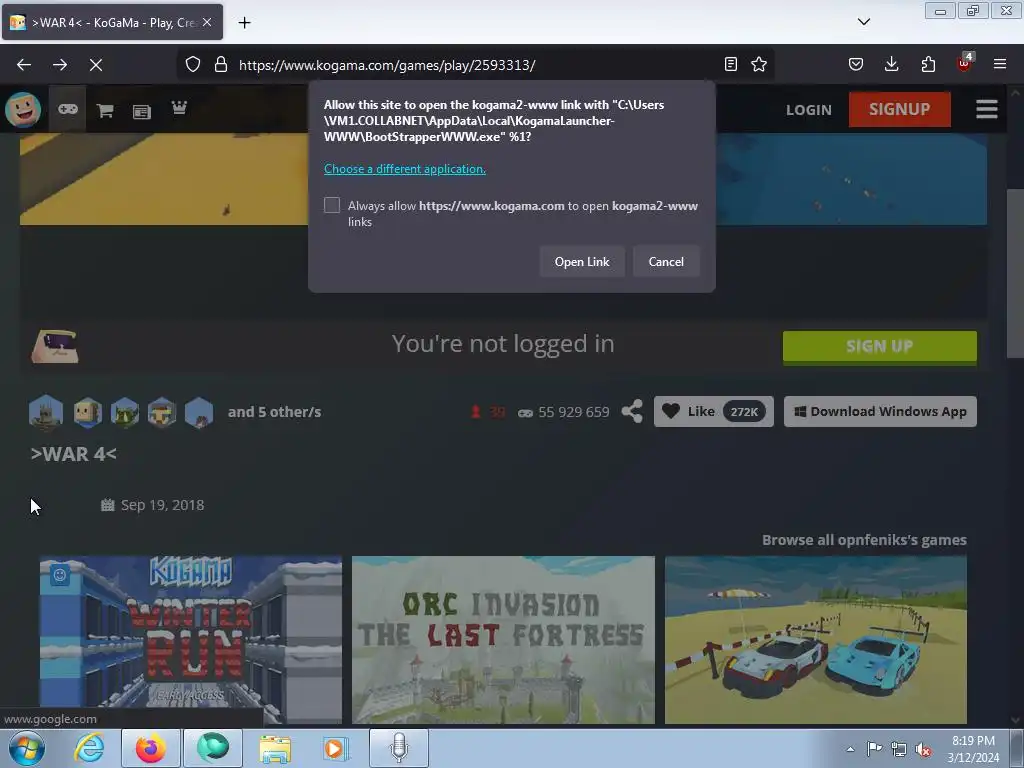The width and height of the screenshot is (1024, 768).
Task: Click the uBlock extension icon
Action: pyautogui.click(x=965, y=63)
